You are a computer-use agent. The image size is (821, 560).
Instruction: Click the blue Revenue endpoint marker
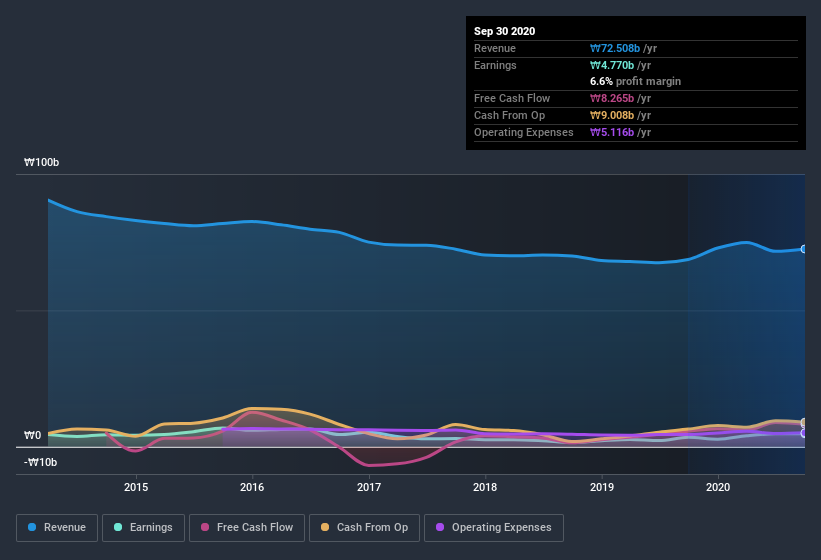point(804,249)
